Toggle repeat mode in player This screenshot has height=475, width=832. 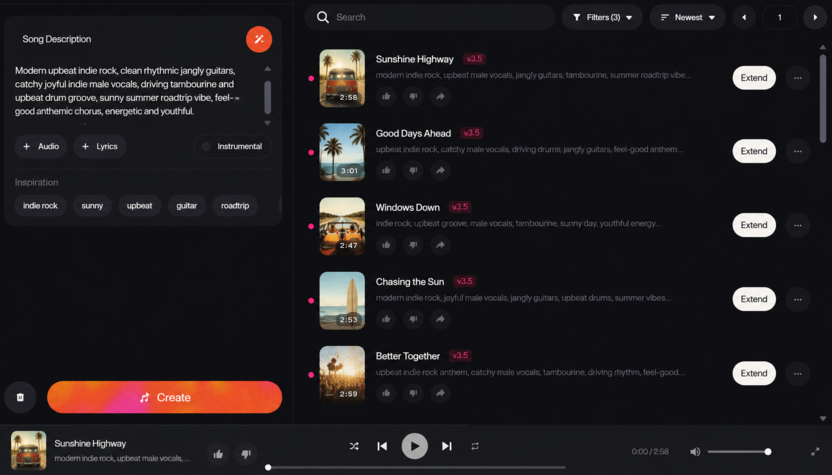pyautogui.click(x=475, y=446)
